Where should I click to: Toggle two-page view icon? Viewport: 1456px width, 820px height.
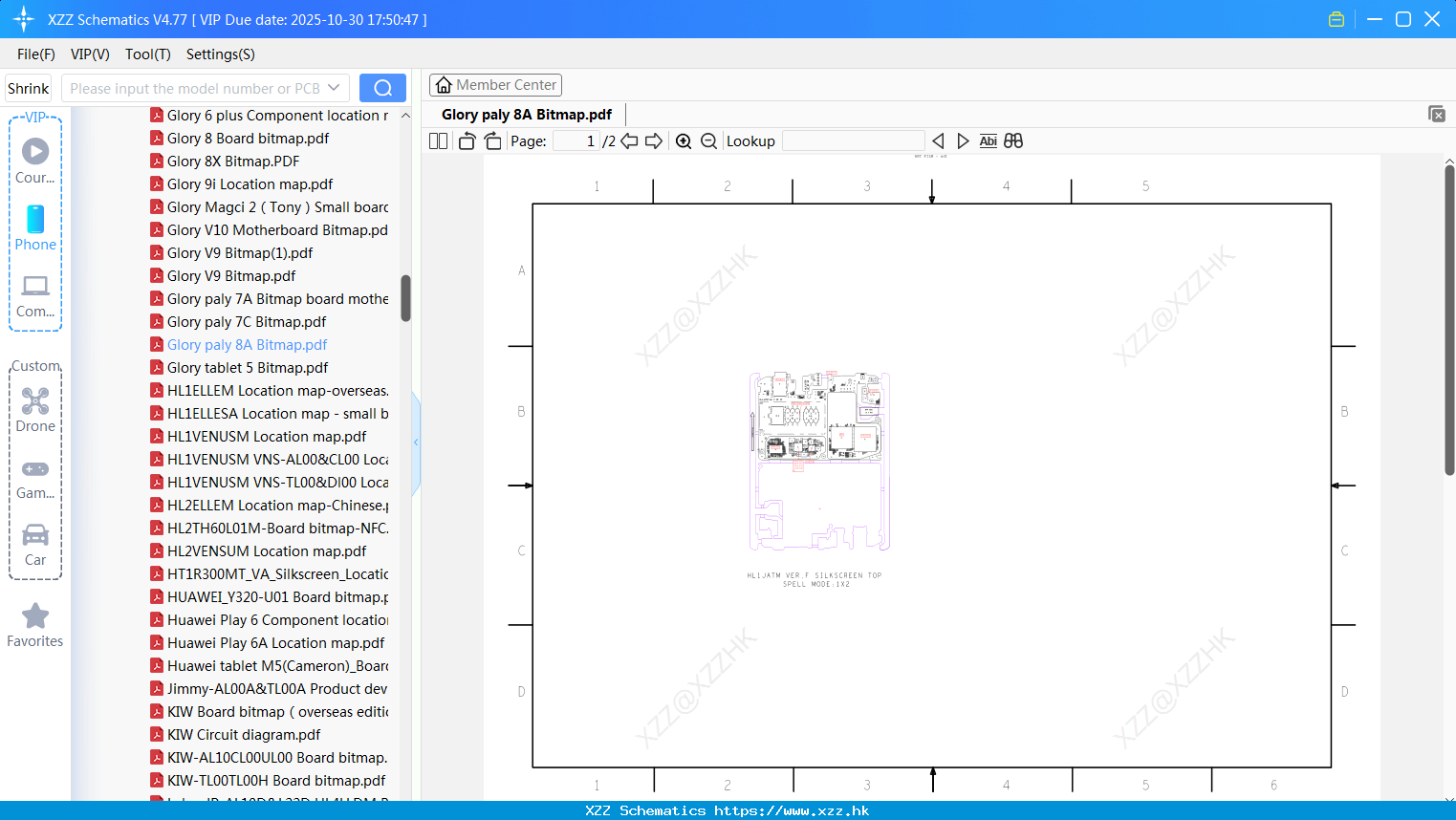(438, 140)
